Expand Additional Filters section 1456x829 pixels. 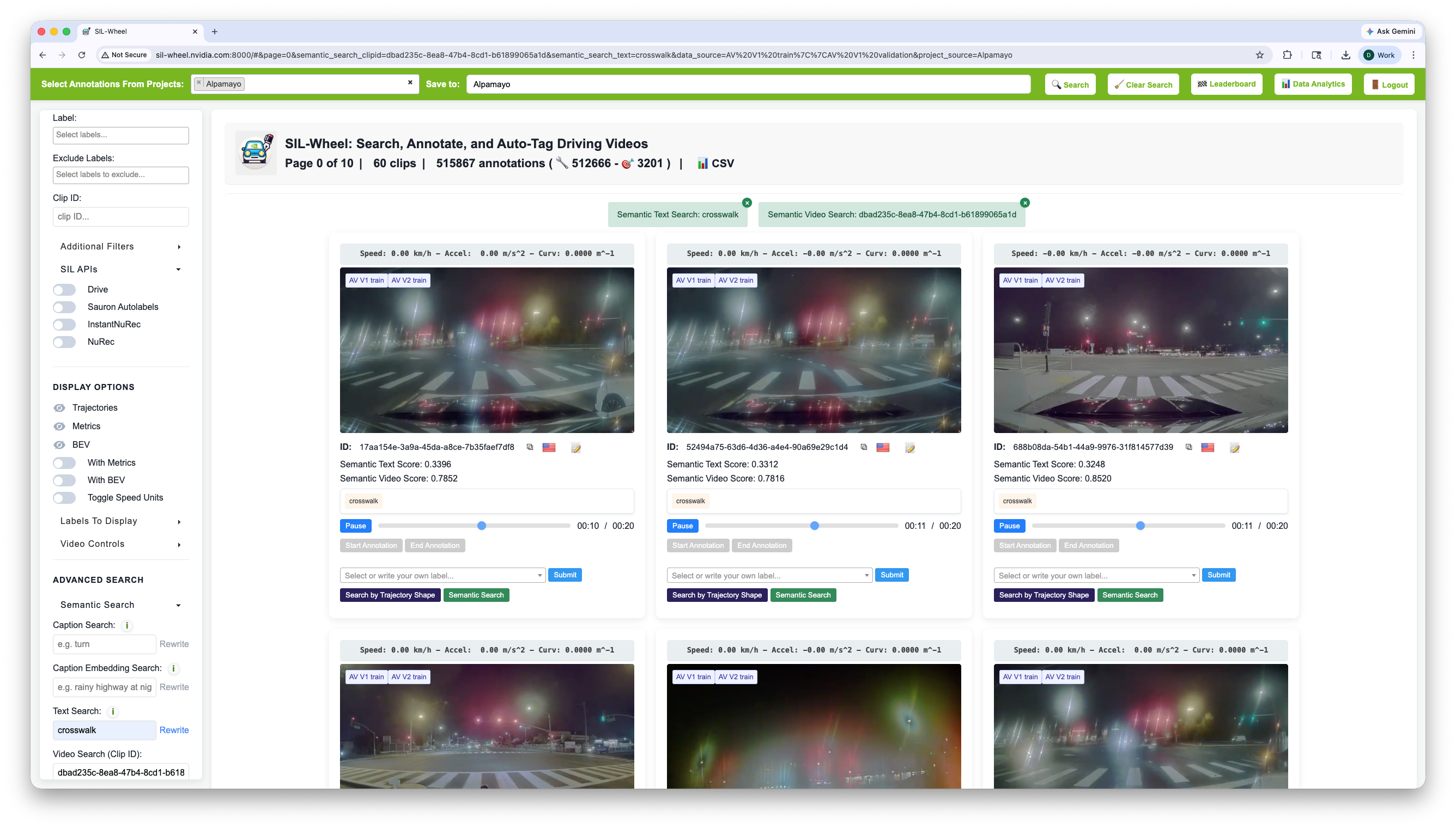point(120,247)
